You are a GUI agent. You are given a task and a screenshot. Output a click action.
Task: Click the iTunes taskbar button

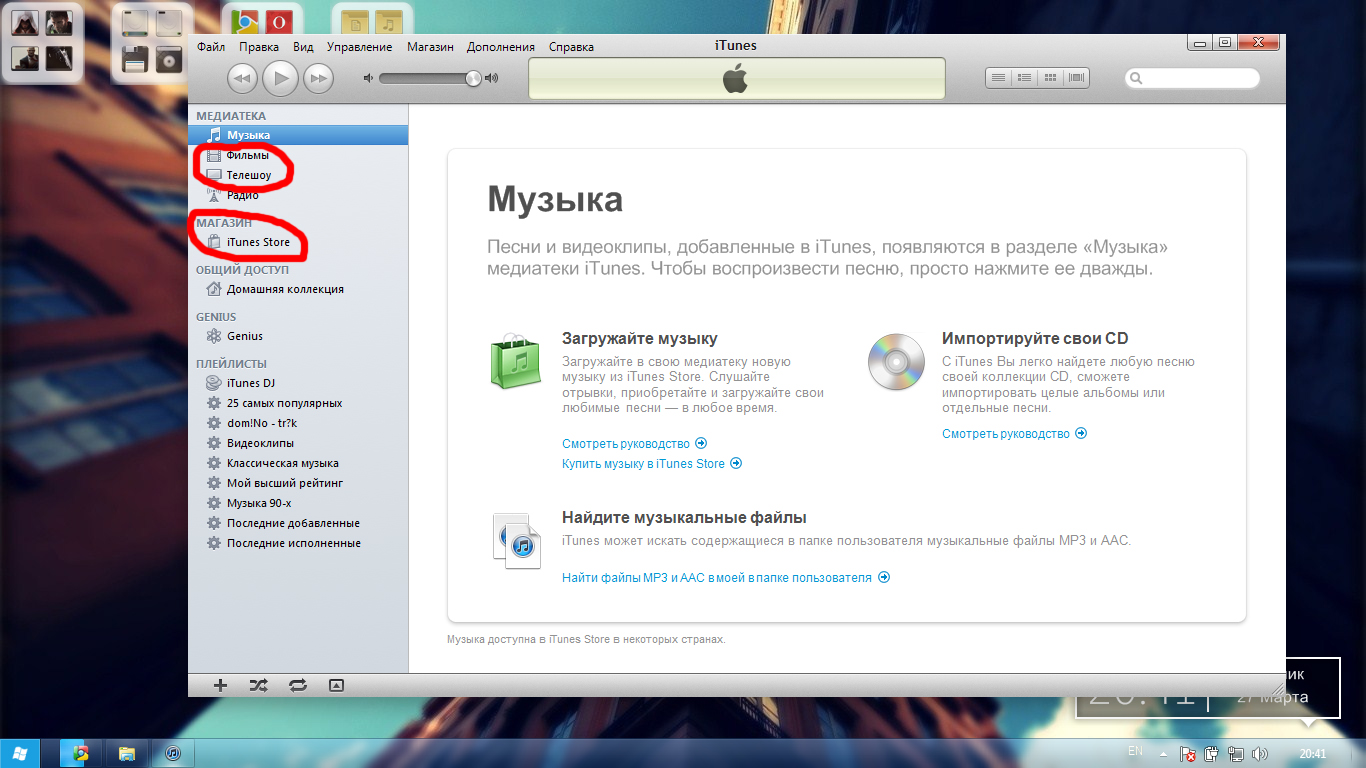pyautogui.click(x=173, y=753)
